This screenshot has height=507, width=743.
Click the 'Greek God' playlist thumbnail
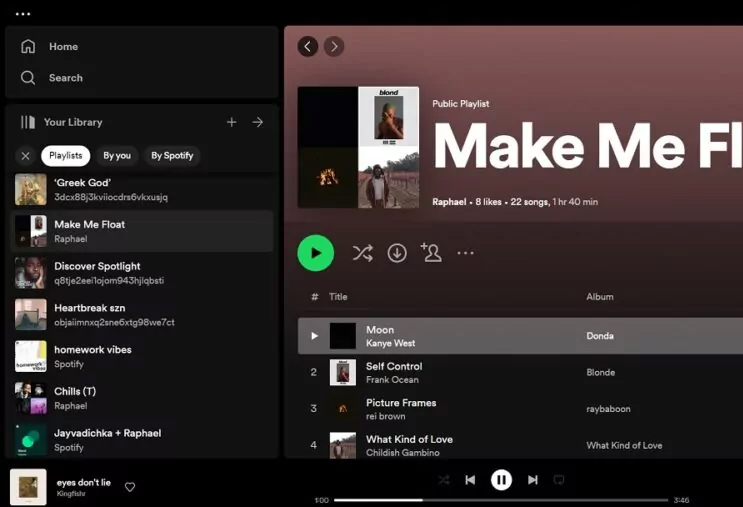click(31, 190)
